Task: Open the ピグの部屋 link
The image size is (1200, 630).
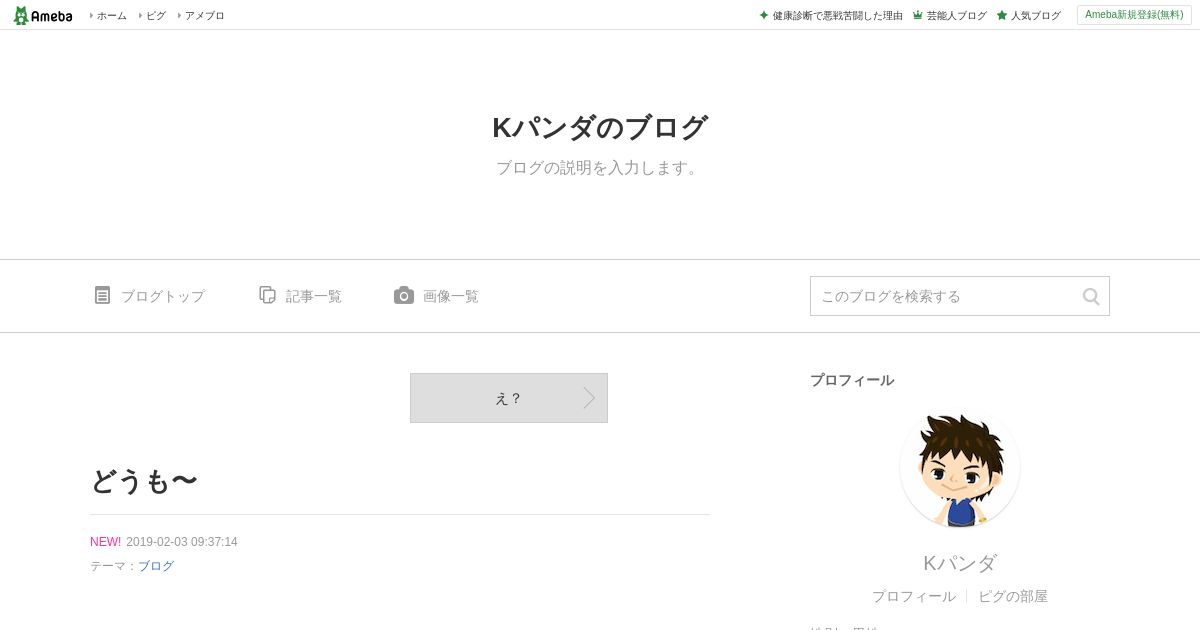Action: click(1013, 596)
